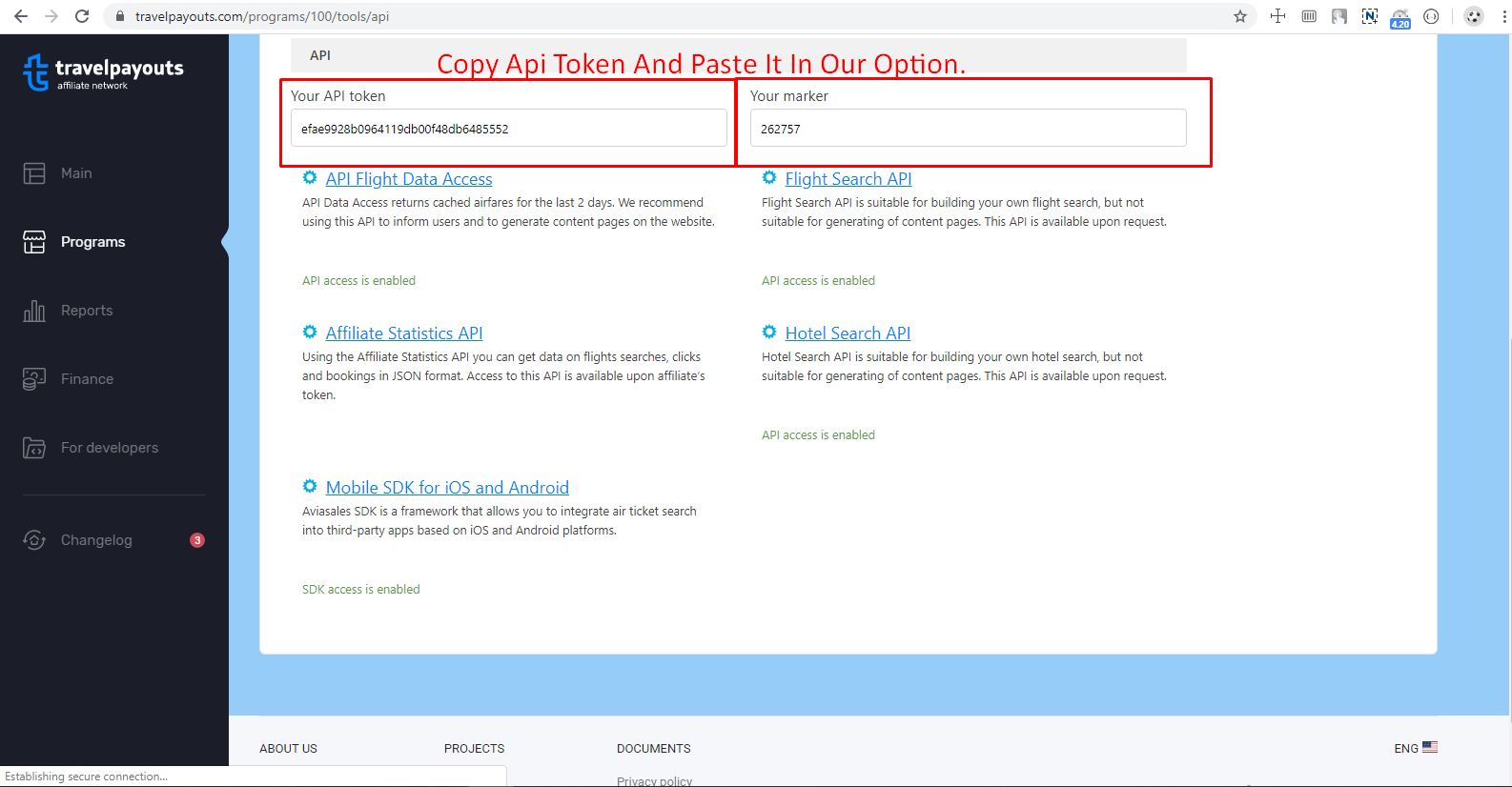
Task: Click the For developers folder icon
Action: (34, 448)
